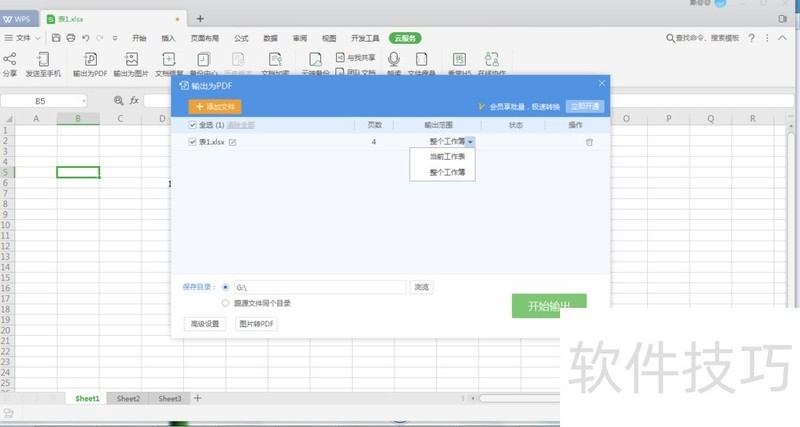Viewport: 800px width, 427px height.
Task: Delete 表1.xlsx using the trash icon
Action: (589, 143)
